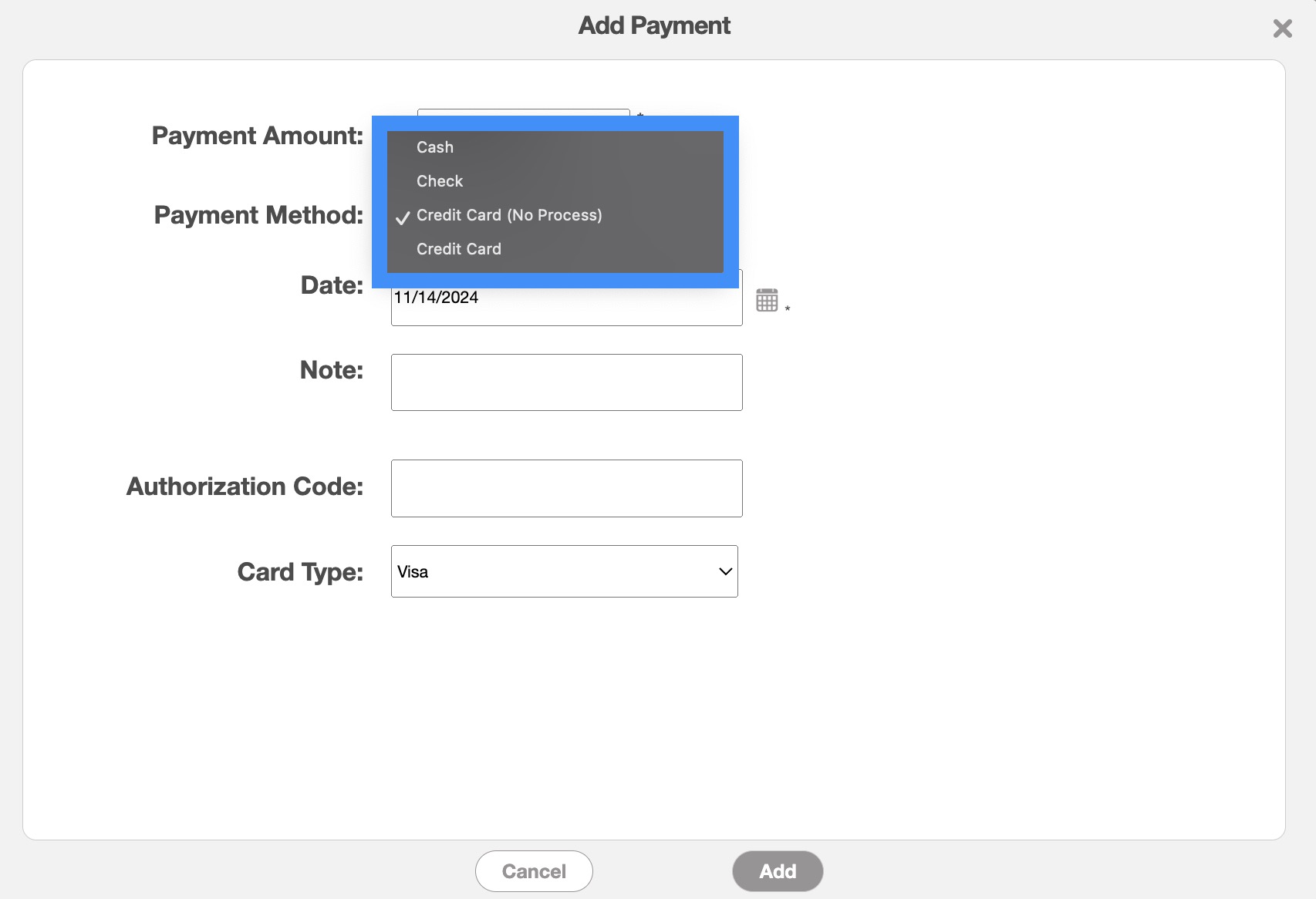Close the Add Payment dialog
The image size is (1316, 899).
coord(1282,29)
